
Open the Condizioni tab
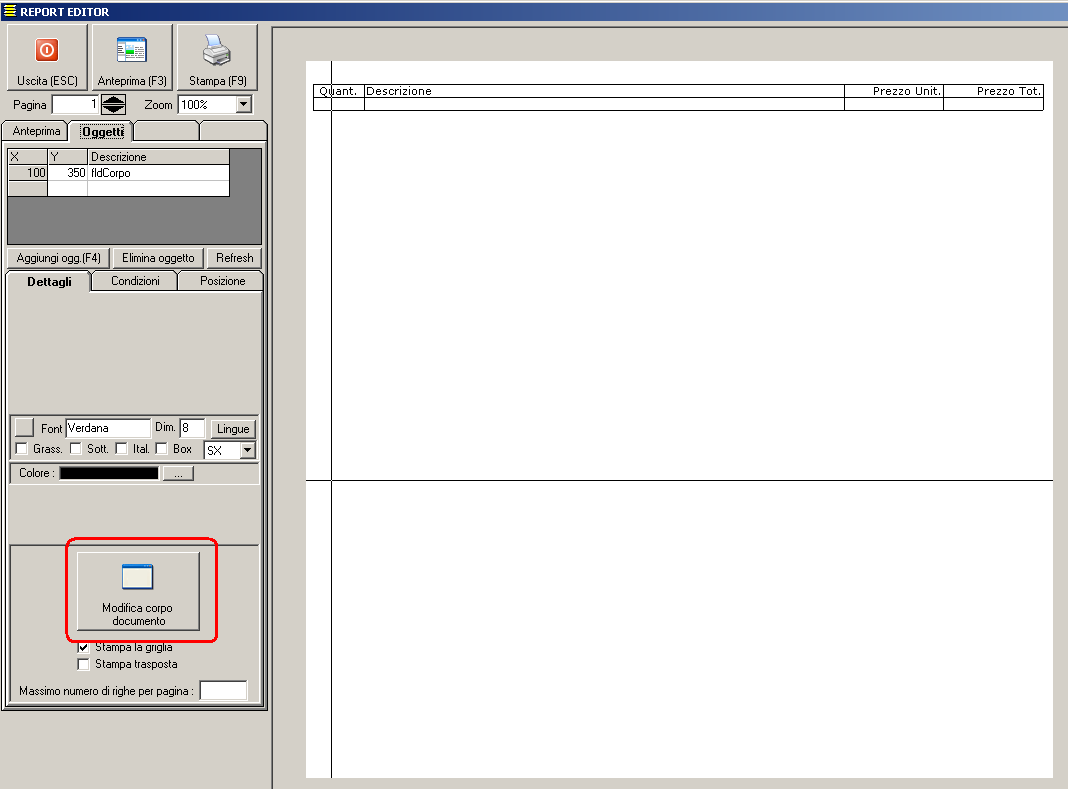click(x=135, y=281)
